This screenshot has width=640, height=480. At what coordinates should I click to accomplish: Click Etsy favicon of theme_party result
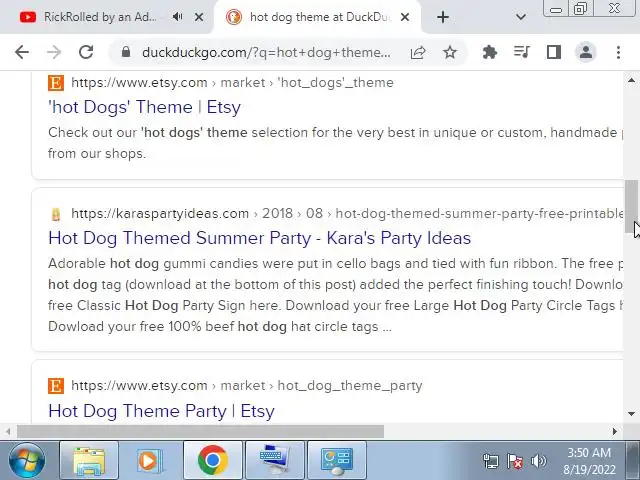[x=56, y=386]
